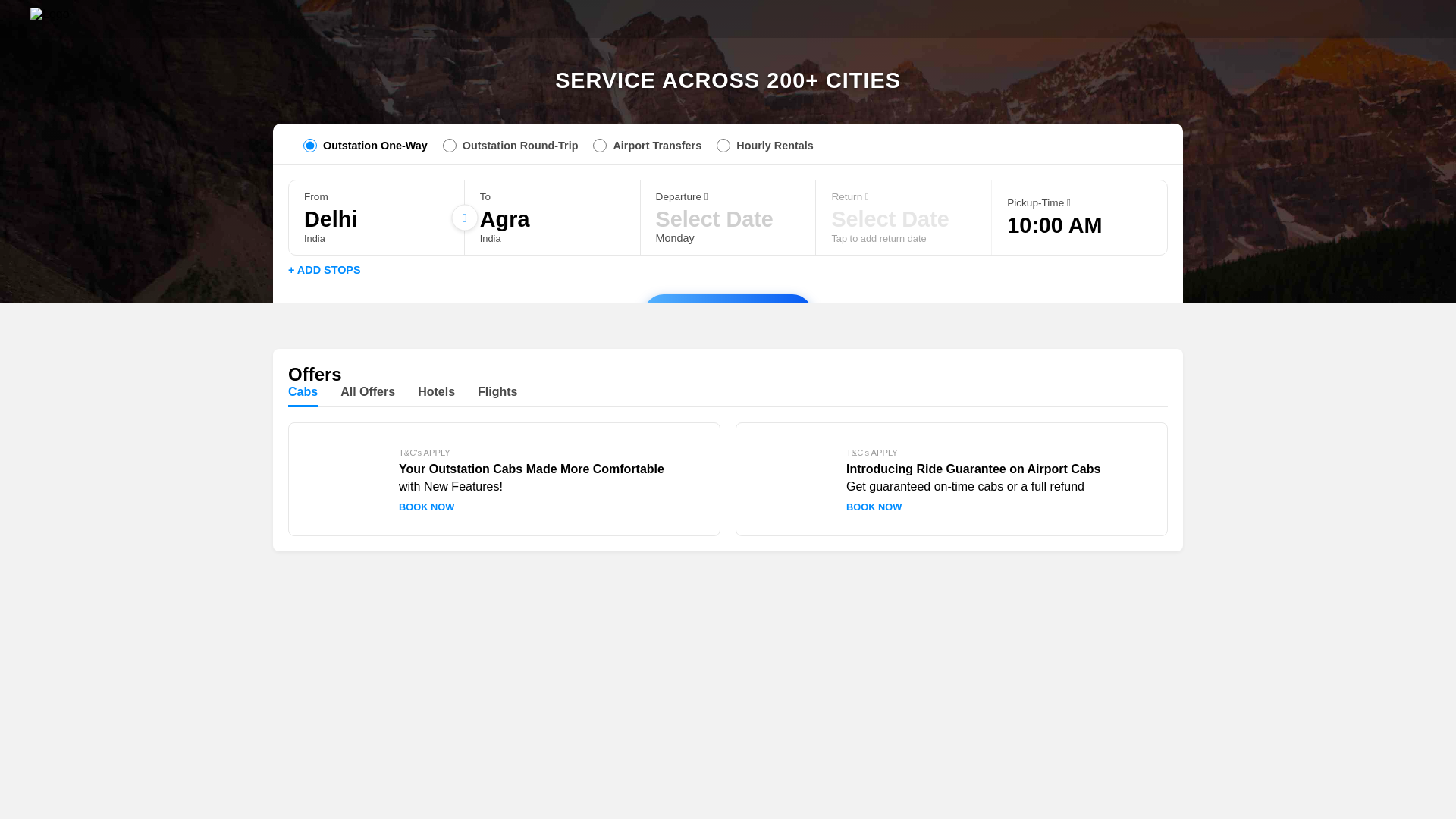Click the site logo in header
Screen dimensions: 1456x819
click(x=50, y=14)
